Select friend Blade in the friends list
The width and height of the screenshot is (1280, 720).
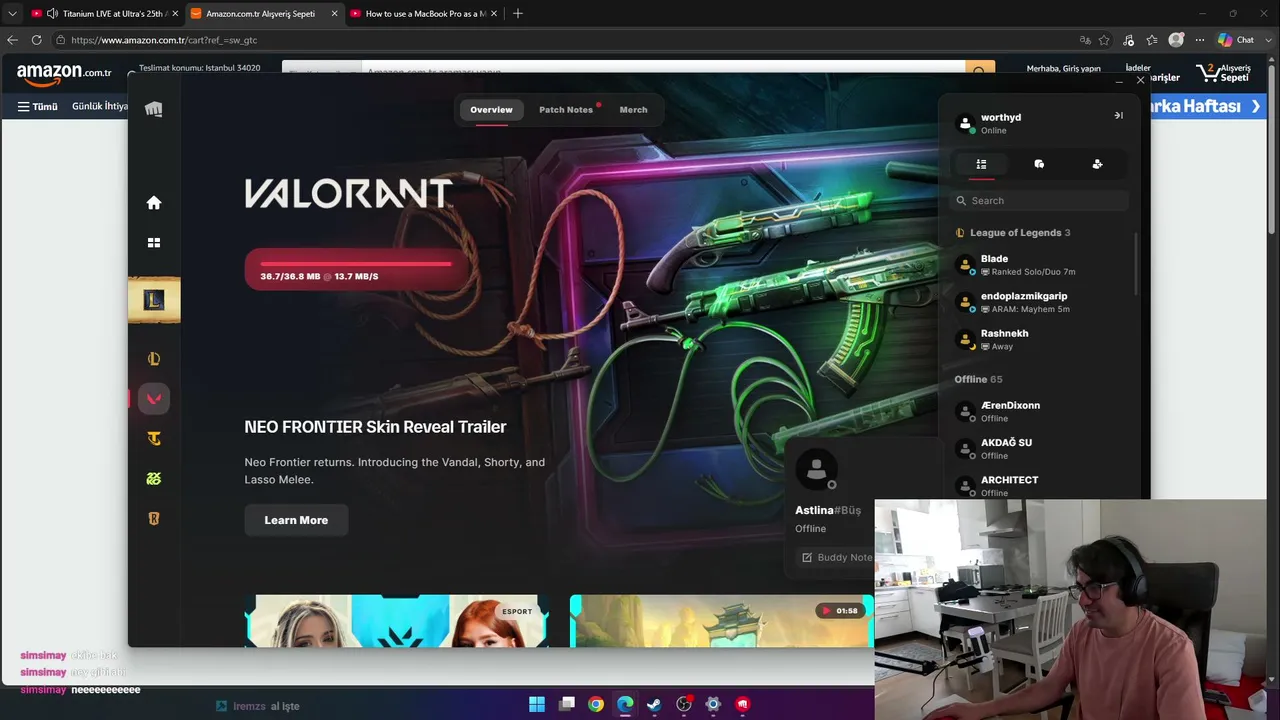coord(1041,265)
